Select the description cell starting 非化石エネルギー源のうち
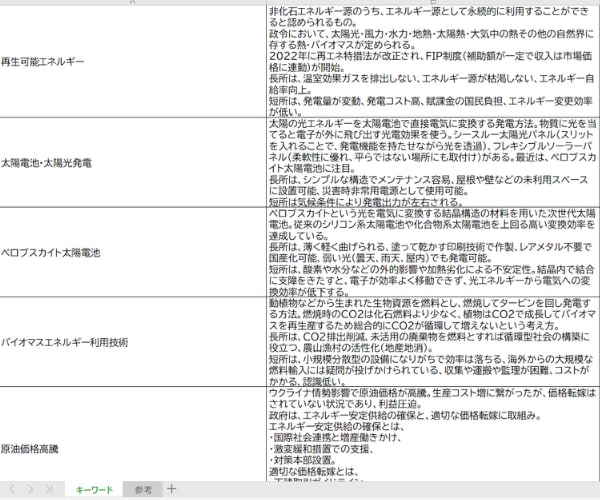This screenshot has width=600, height=500. coord(432,62)
